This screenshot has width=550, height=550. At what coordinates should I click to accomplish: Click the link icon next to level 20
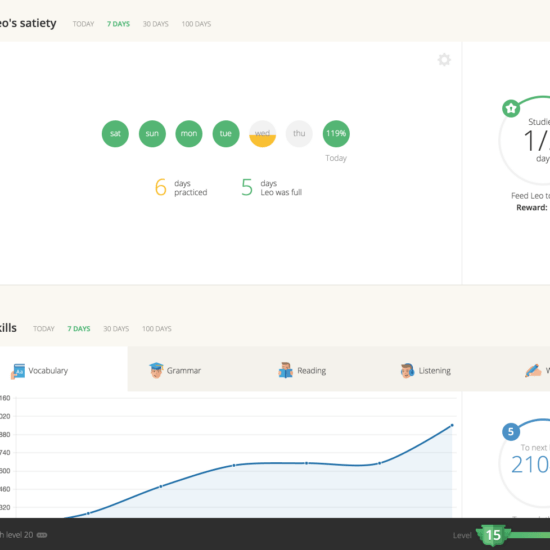(x=42, y=535)
